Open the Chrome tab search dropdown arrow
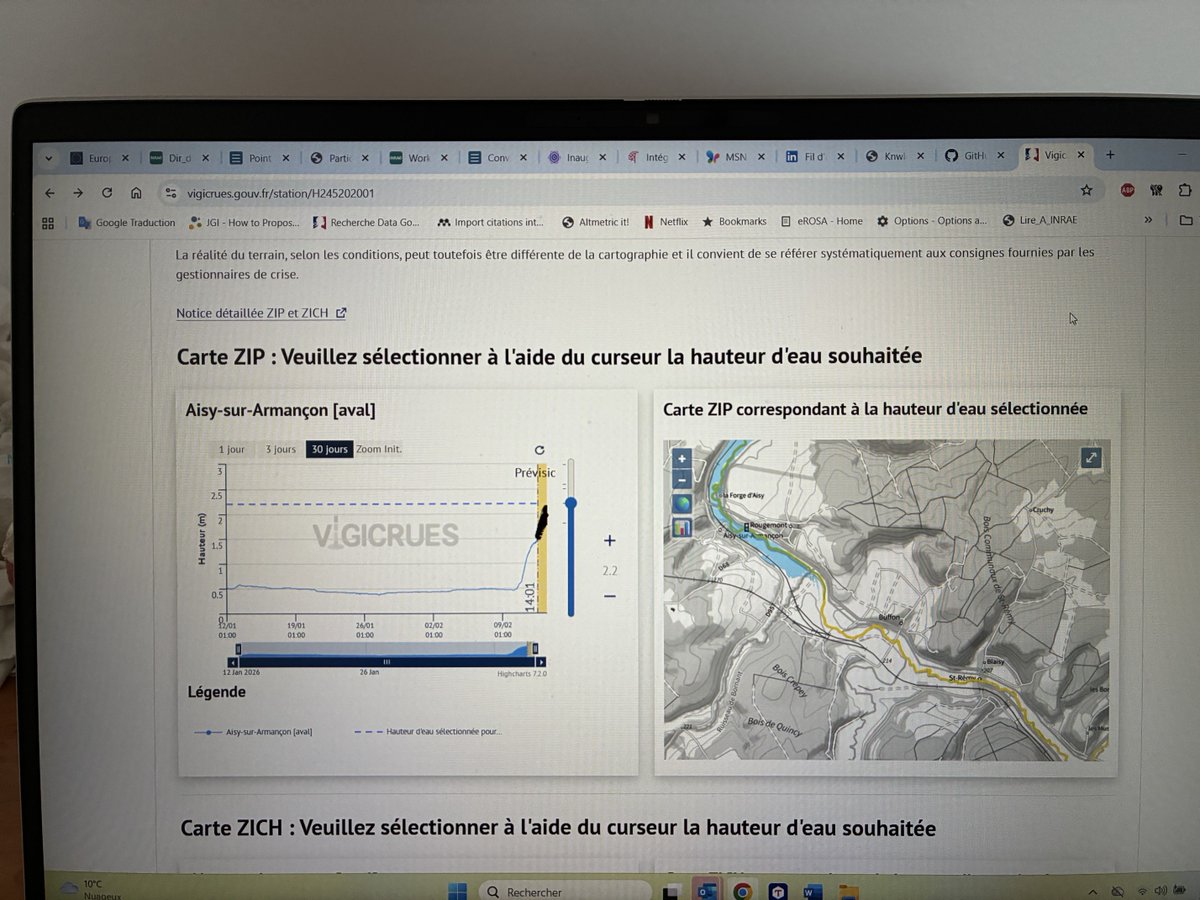 point(48,158)
